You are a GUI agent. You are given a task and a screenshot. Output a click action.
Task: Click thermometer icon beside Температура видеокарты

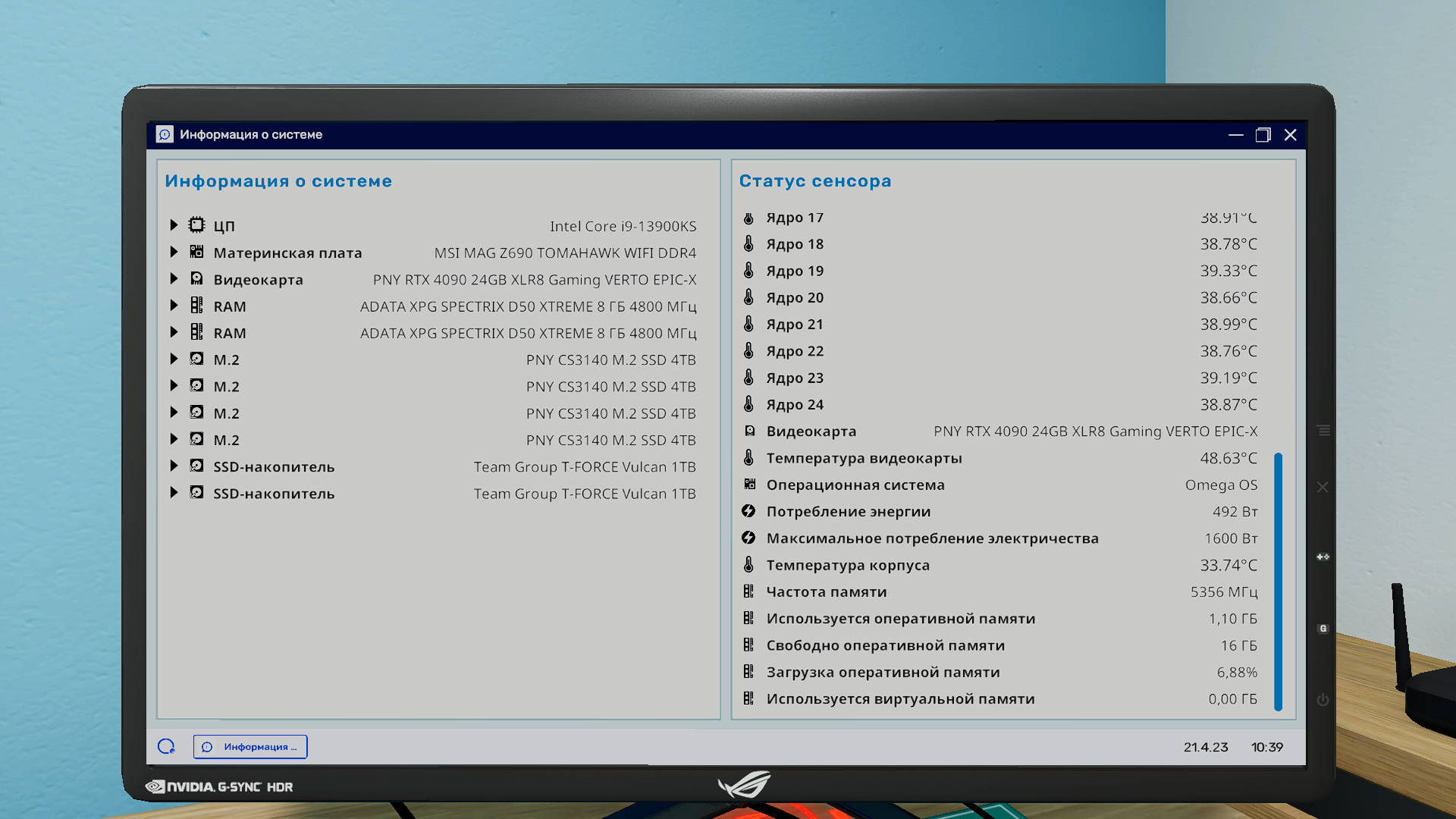pyautogui.click(x=748, y=457)
